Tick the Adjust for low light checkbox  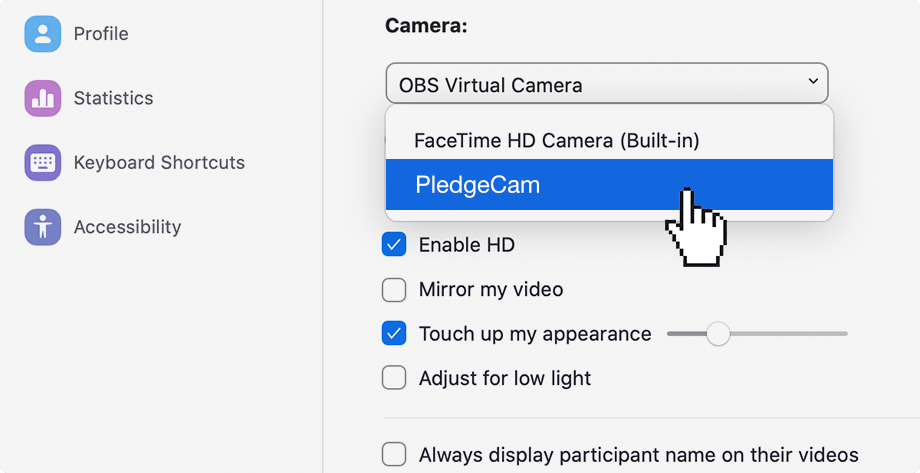[394, 378]
